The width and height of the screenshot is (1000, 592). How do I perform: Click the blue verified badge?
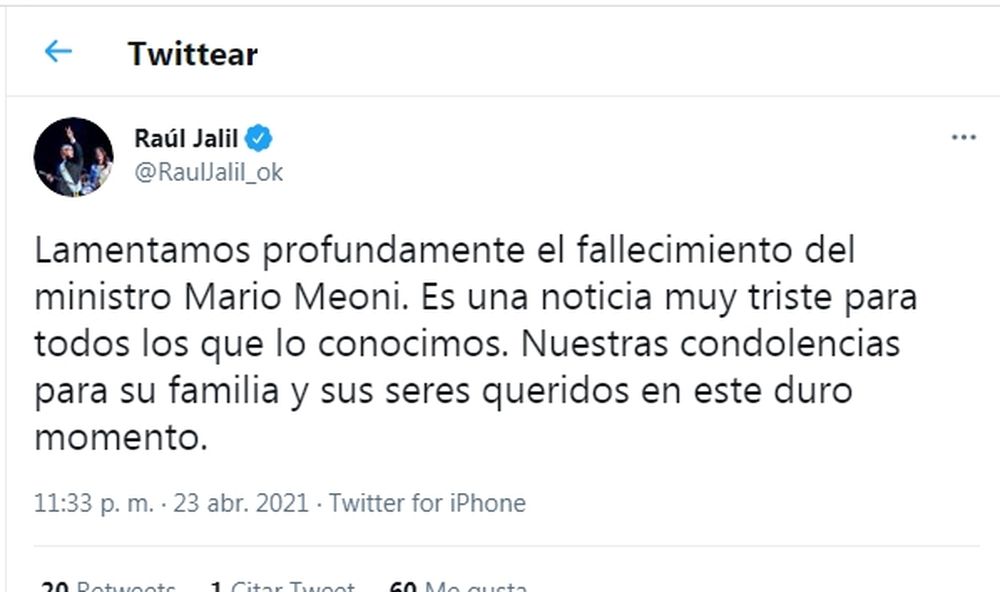click(258, 138)
